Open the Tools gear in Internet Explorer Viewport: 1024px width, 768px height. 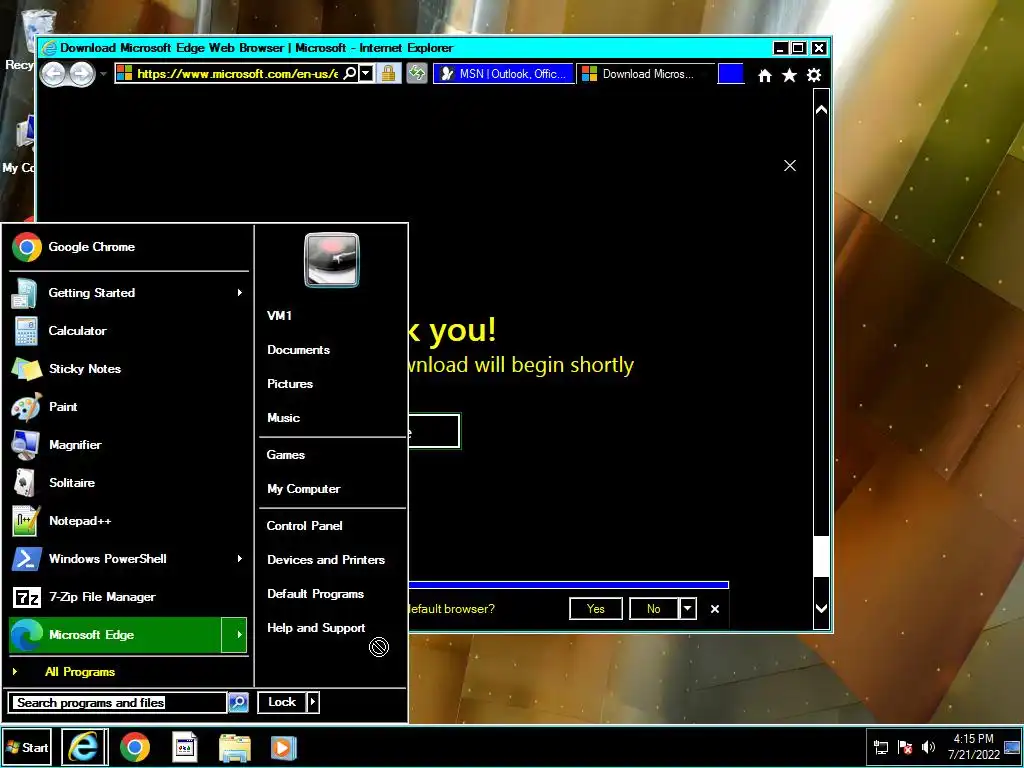814,76
